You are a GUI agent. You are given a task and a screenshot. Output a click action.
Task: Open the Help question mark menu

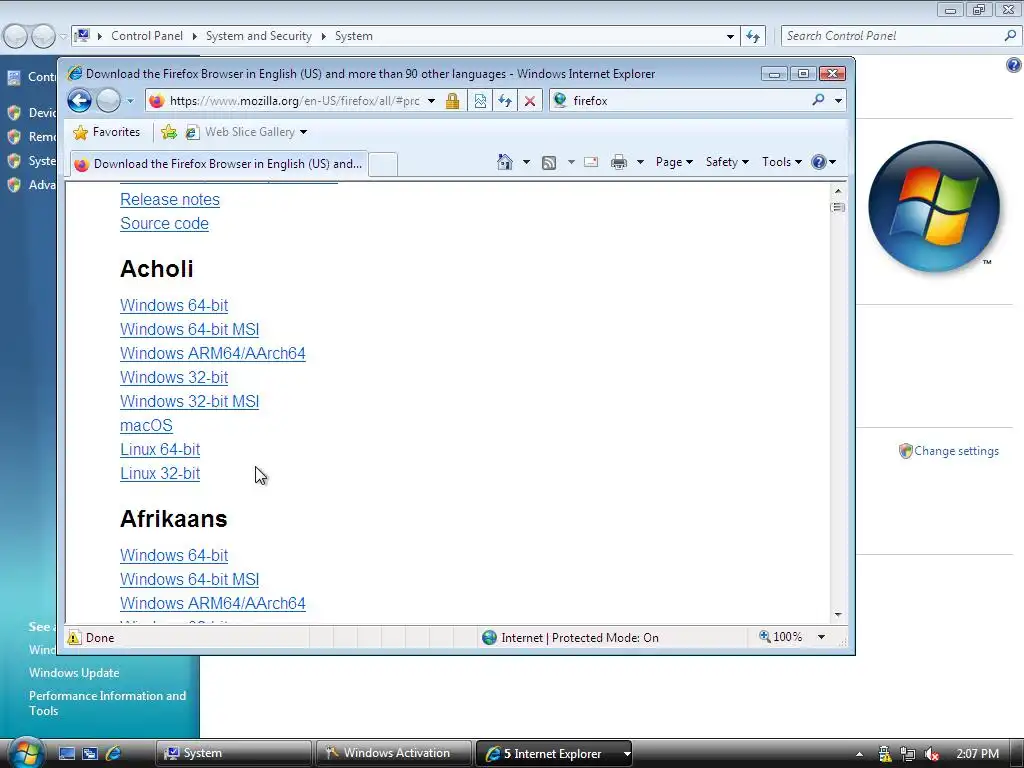point(823,162)
